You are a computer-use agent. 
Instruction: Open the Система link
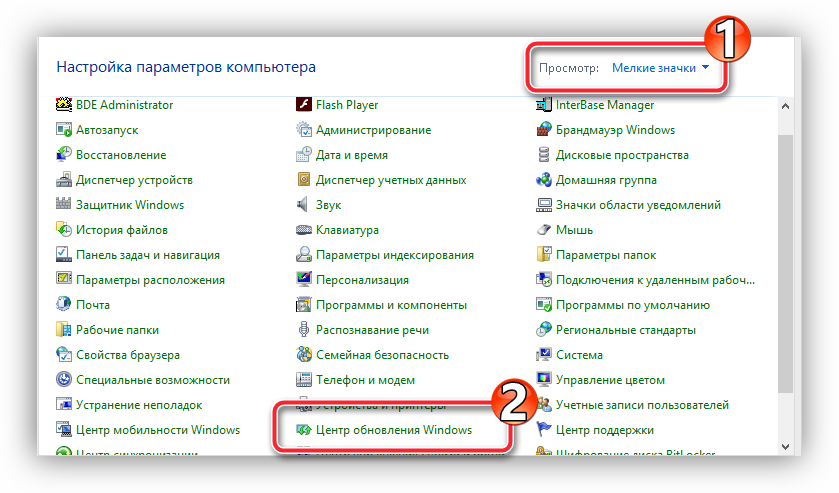579,355
